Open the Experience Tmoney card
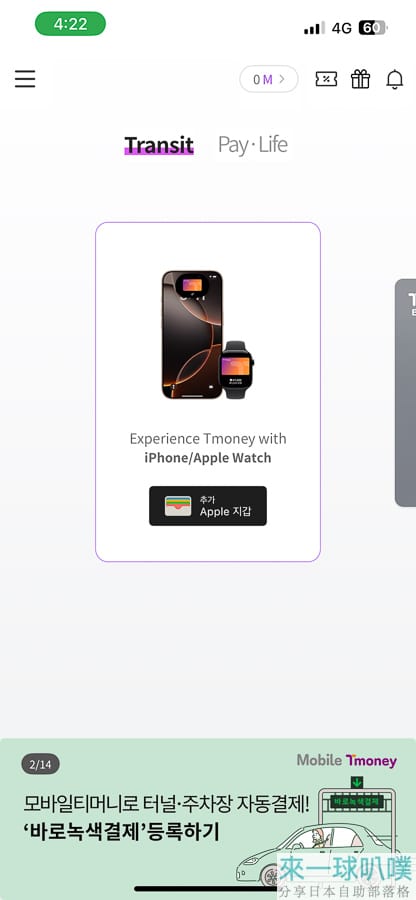 [x=208, y=392]
